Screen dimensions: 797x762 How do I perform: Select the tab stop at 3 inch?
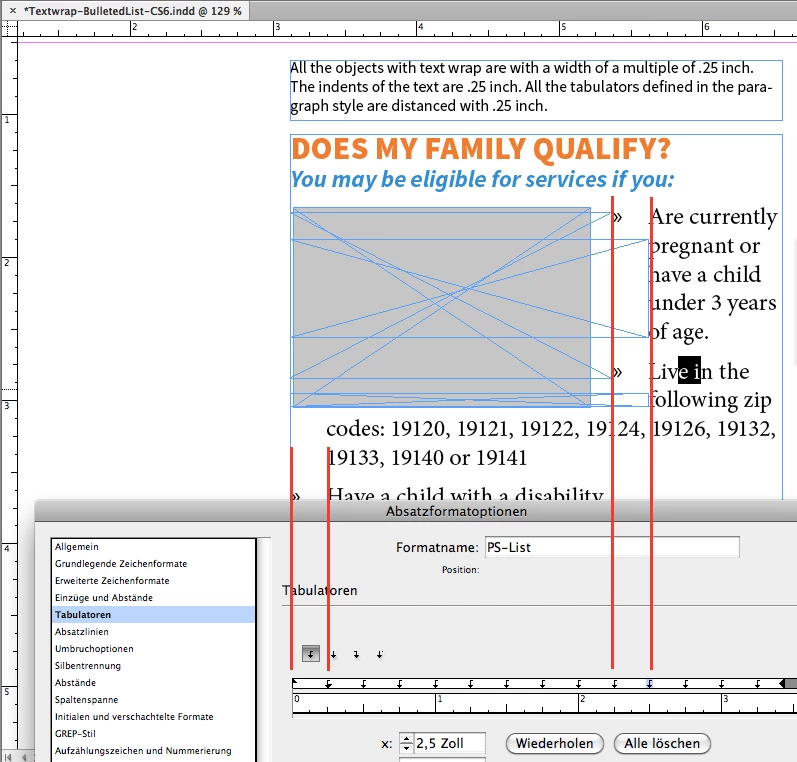(722, 684)
